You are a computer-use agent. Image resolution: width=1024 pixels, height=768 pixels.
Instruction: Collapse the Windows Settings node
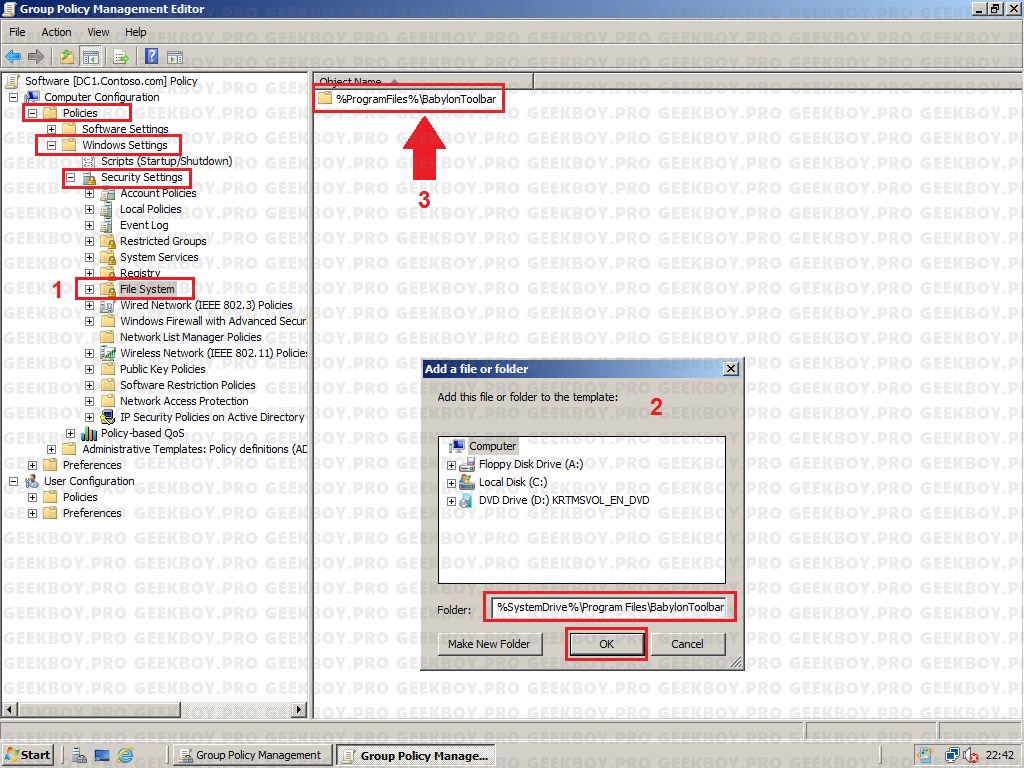click(51, 145)
